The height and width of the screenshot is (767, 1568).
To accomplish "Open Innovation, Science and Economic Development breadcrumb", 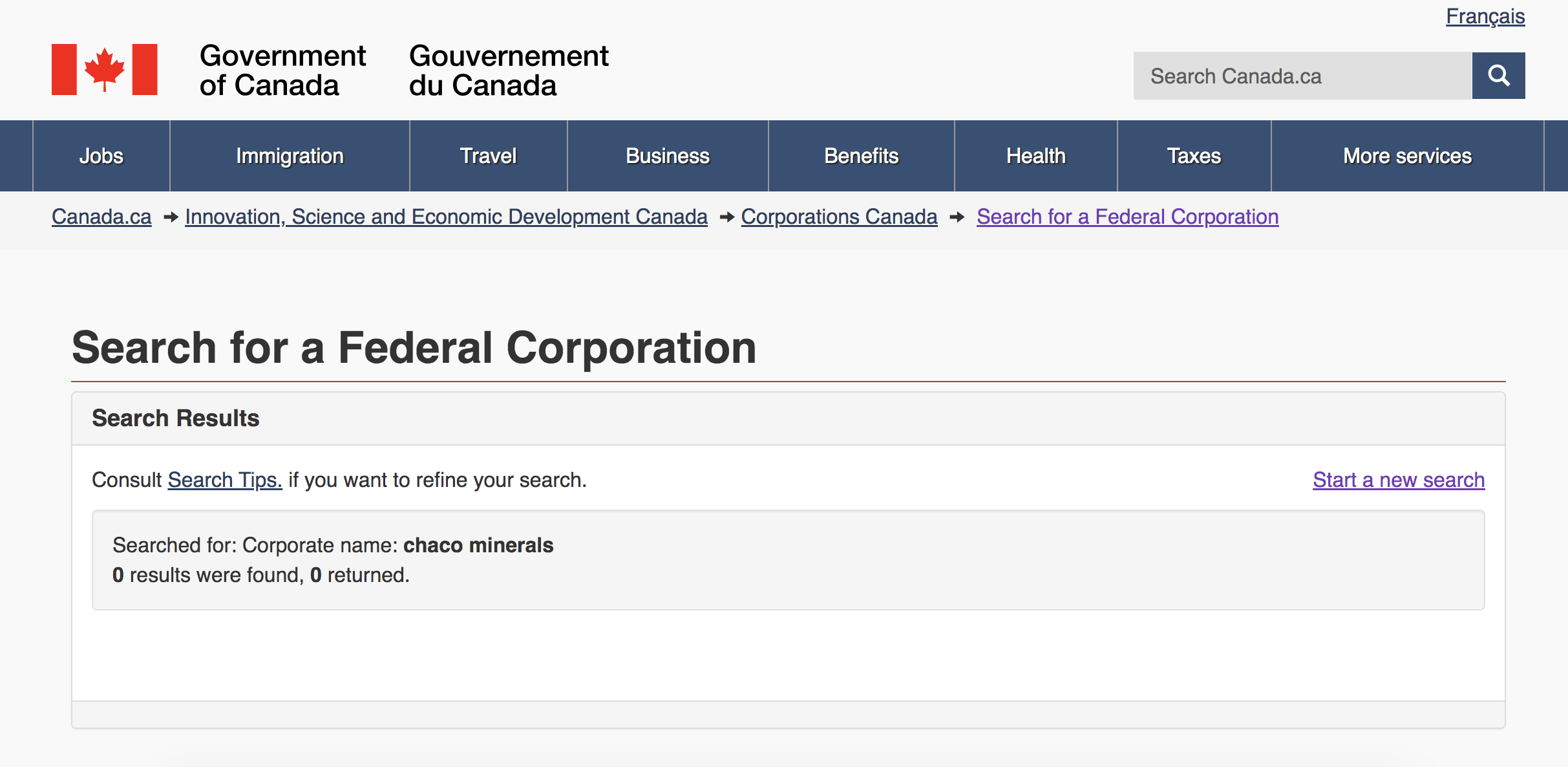I will [x=446, y=217].
